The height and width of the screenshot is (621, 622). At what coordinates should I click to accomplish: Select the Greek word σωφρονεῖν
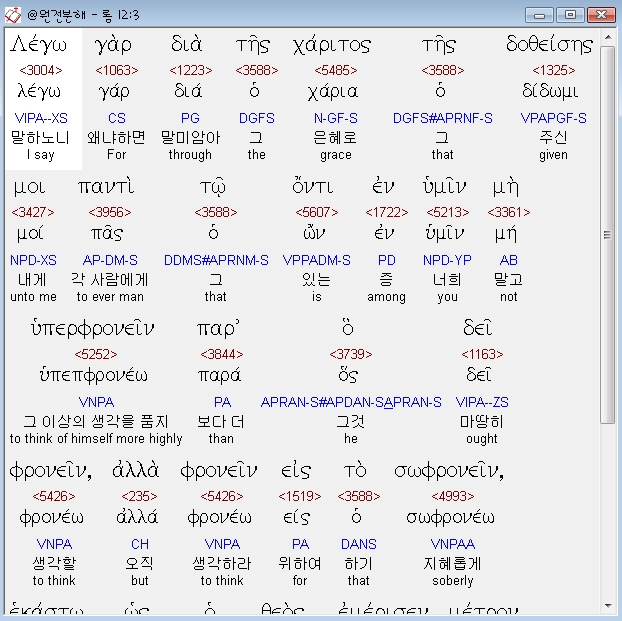448,471
